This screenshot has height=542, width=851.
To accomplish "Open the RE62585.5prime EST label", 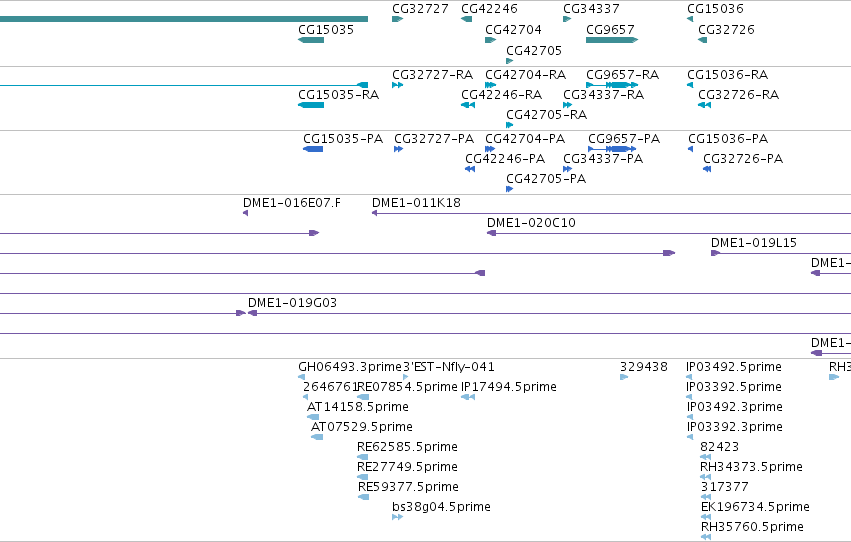I will pyautogui.click(x=407, y=447).
